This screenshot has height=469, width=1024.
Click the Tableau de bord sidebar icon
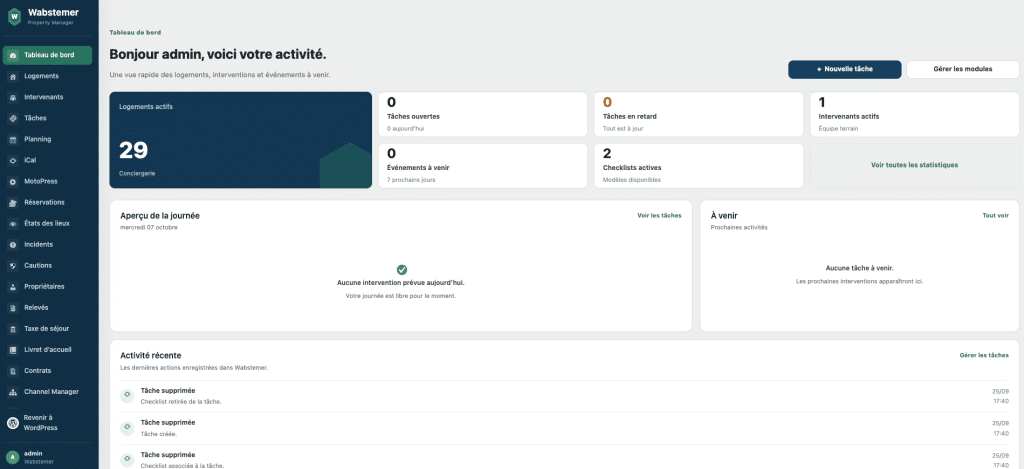pos(12,56)
